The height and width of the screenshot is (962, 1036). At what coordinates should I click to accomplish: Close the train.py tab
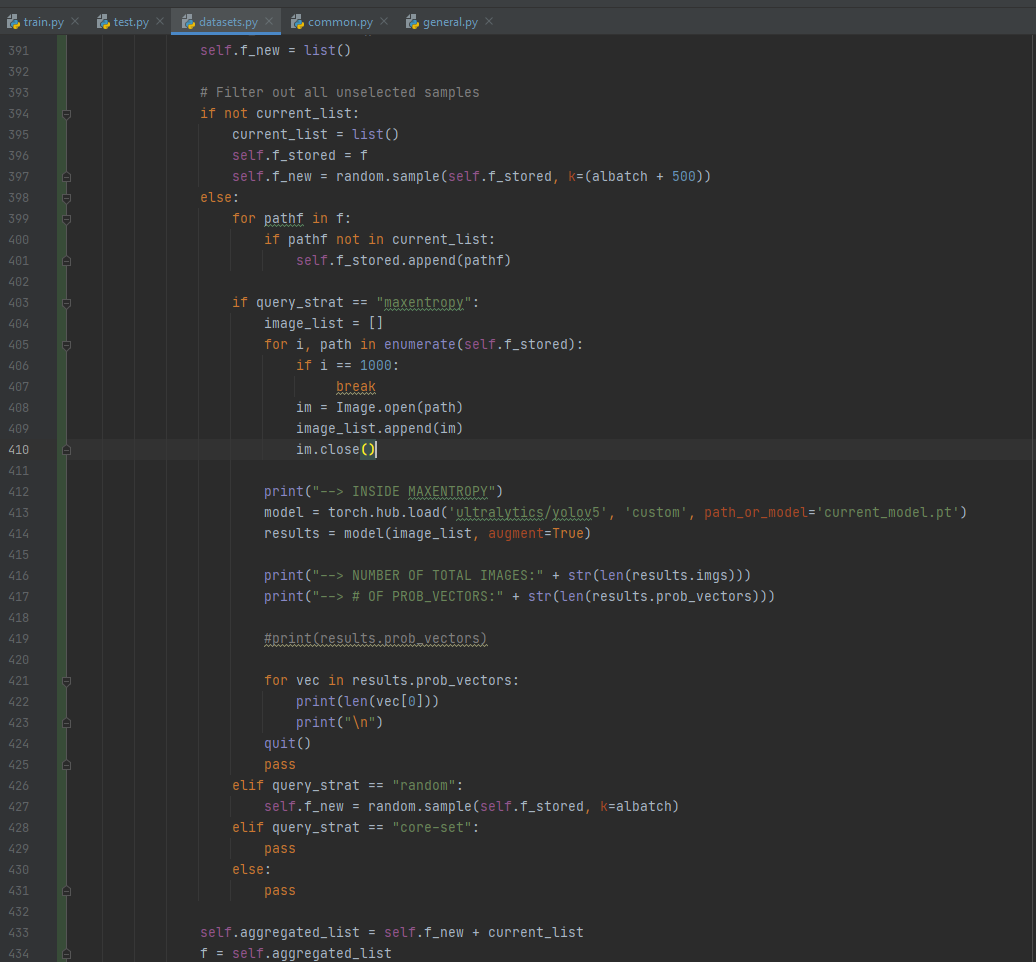pos(75,21)
